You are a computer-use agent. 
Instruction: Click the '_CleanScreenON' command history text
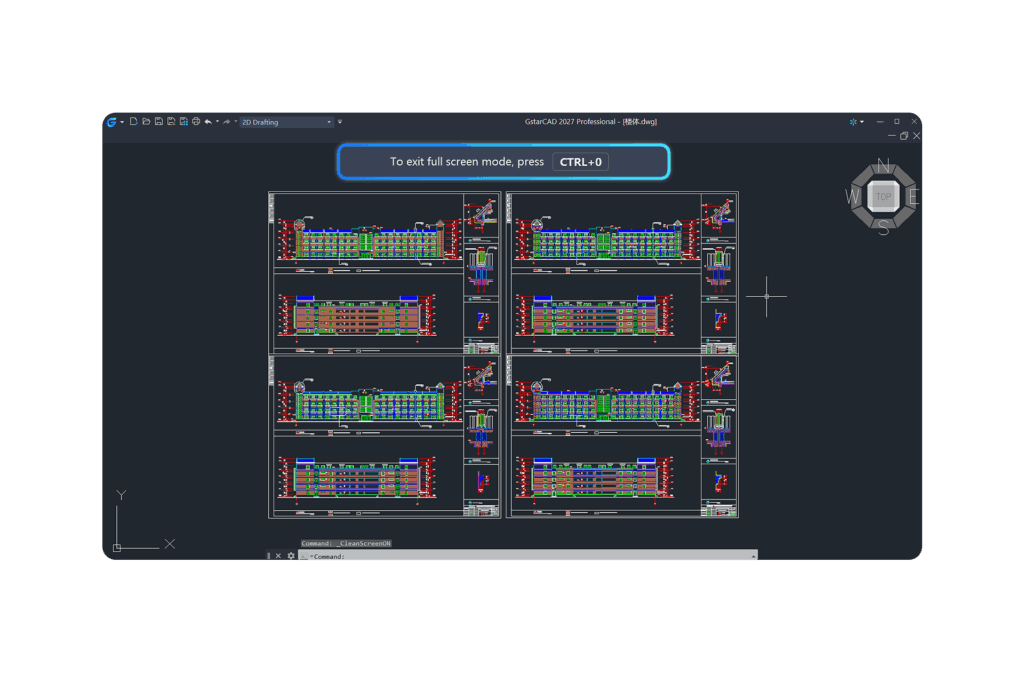click(364, 543)
